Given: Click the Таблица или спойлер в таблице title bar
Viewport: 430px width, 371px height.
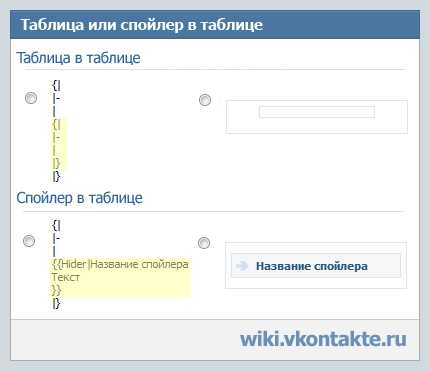Looking at the screenshot, I should 215,25.
